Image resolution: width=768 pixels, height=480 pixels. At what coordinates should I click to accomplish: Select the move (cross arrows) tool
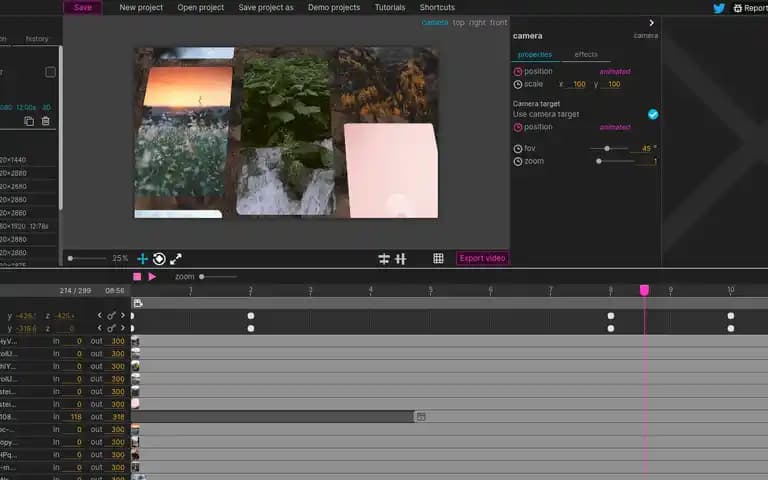(x=143, y=259)
